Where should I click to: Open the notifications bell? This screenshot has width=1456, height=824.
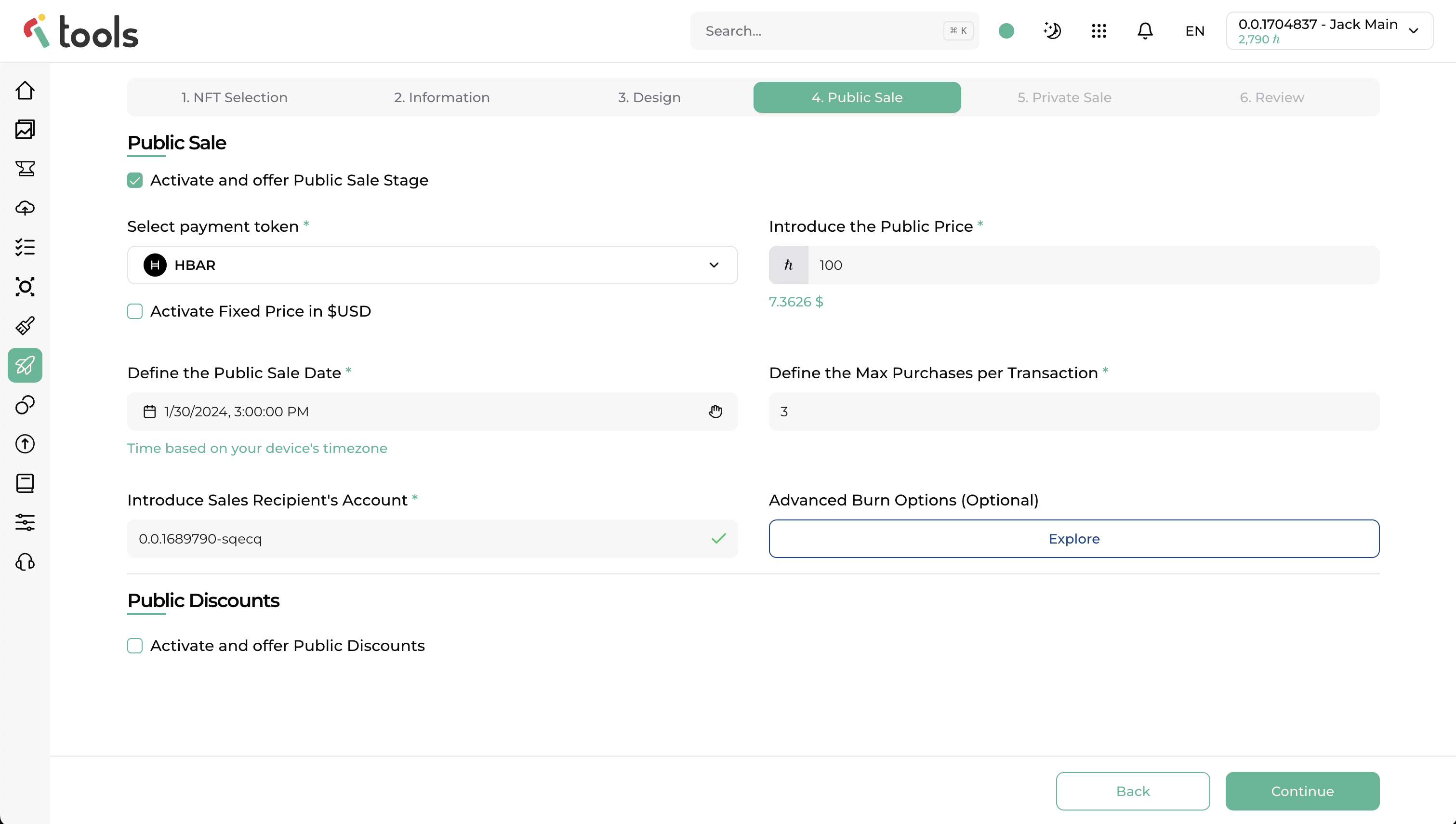click(x=1145, y=30)
